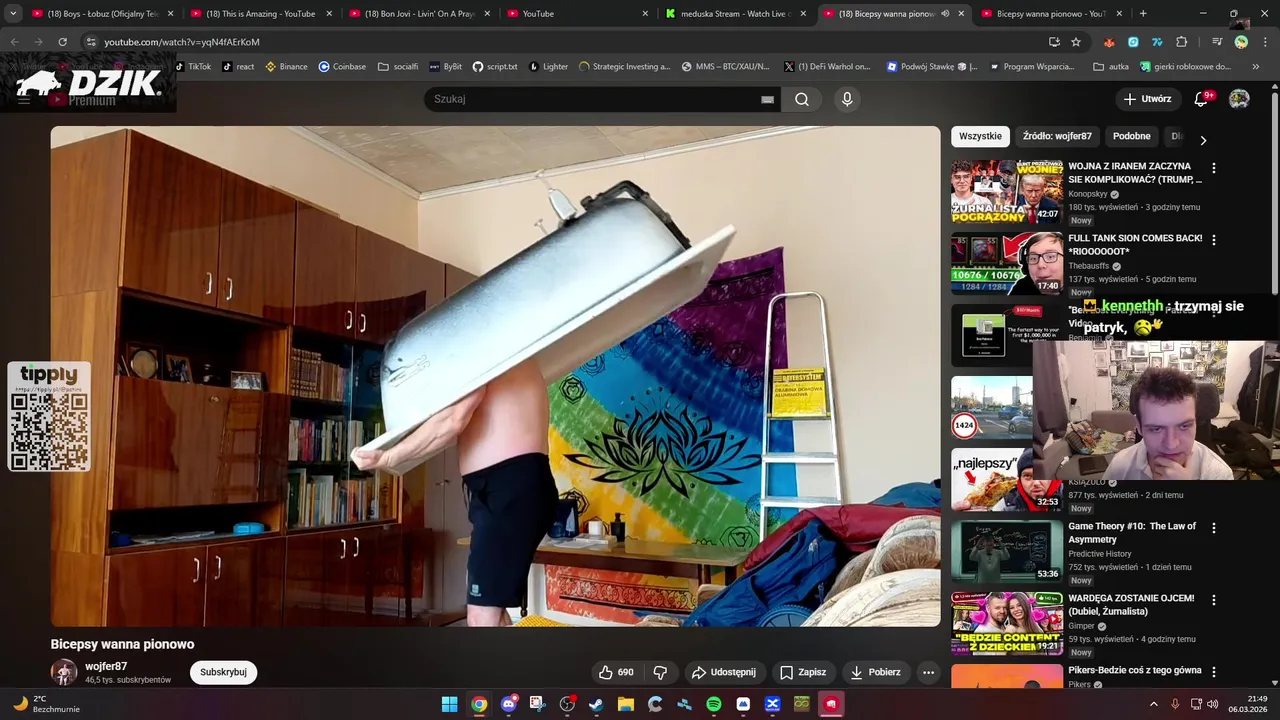This screenshot has height=720, width=1280.
Task: Open the Game Theory #10 video thumbnail
Action: pyautogui.click(x=1007, y=552)
